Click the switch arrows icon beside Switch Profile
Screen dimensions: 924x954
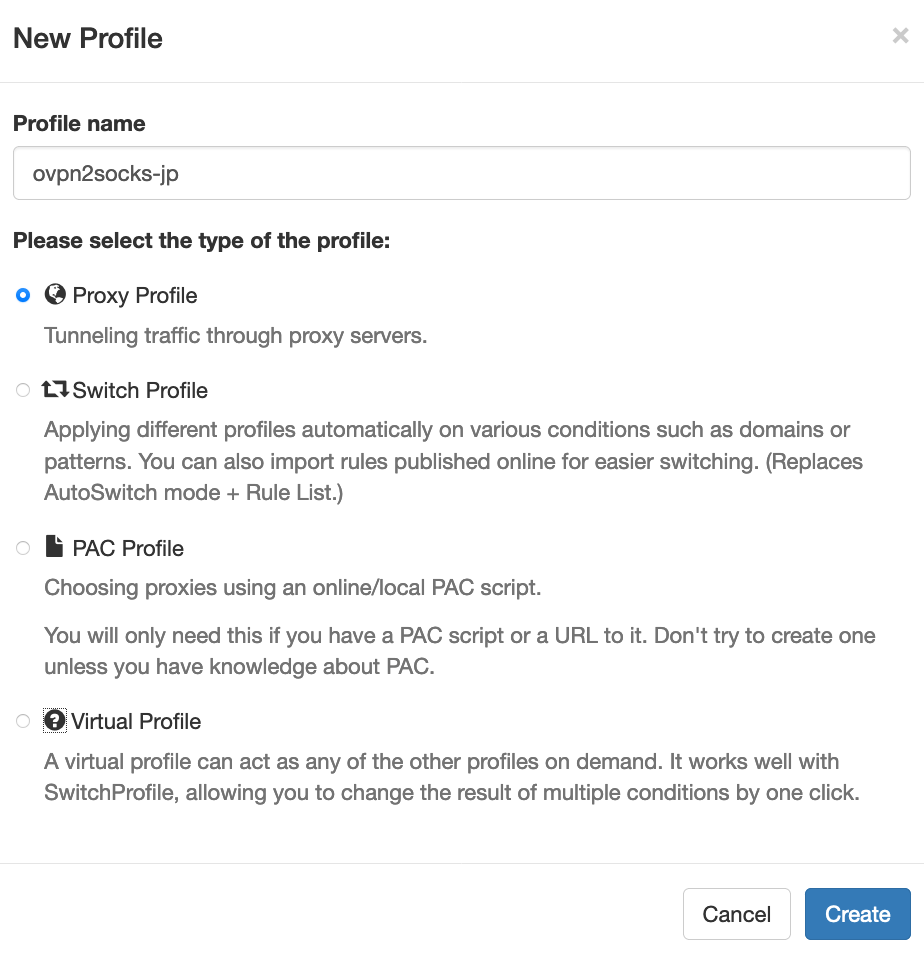[55, 389]
